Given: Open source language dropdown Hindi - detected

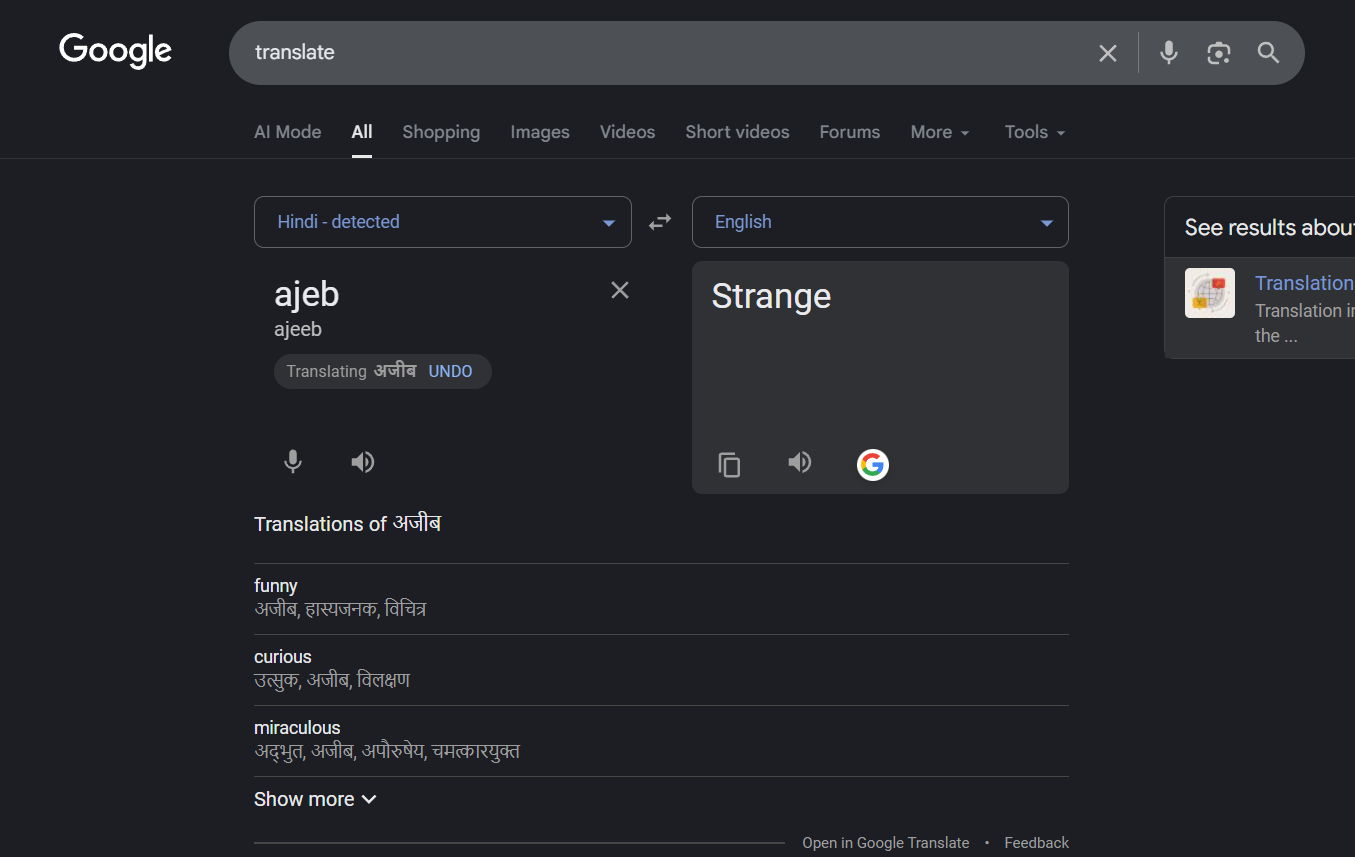Looking at the screenshot, I should click(443, 222).
